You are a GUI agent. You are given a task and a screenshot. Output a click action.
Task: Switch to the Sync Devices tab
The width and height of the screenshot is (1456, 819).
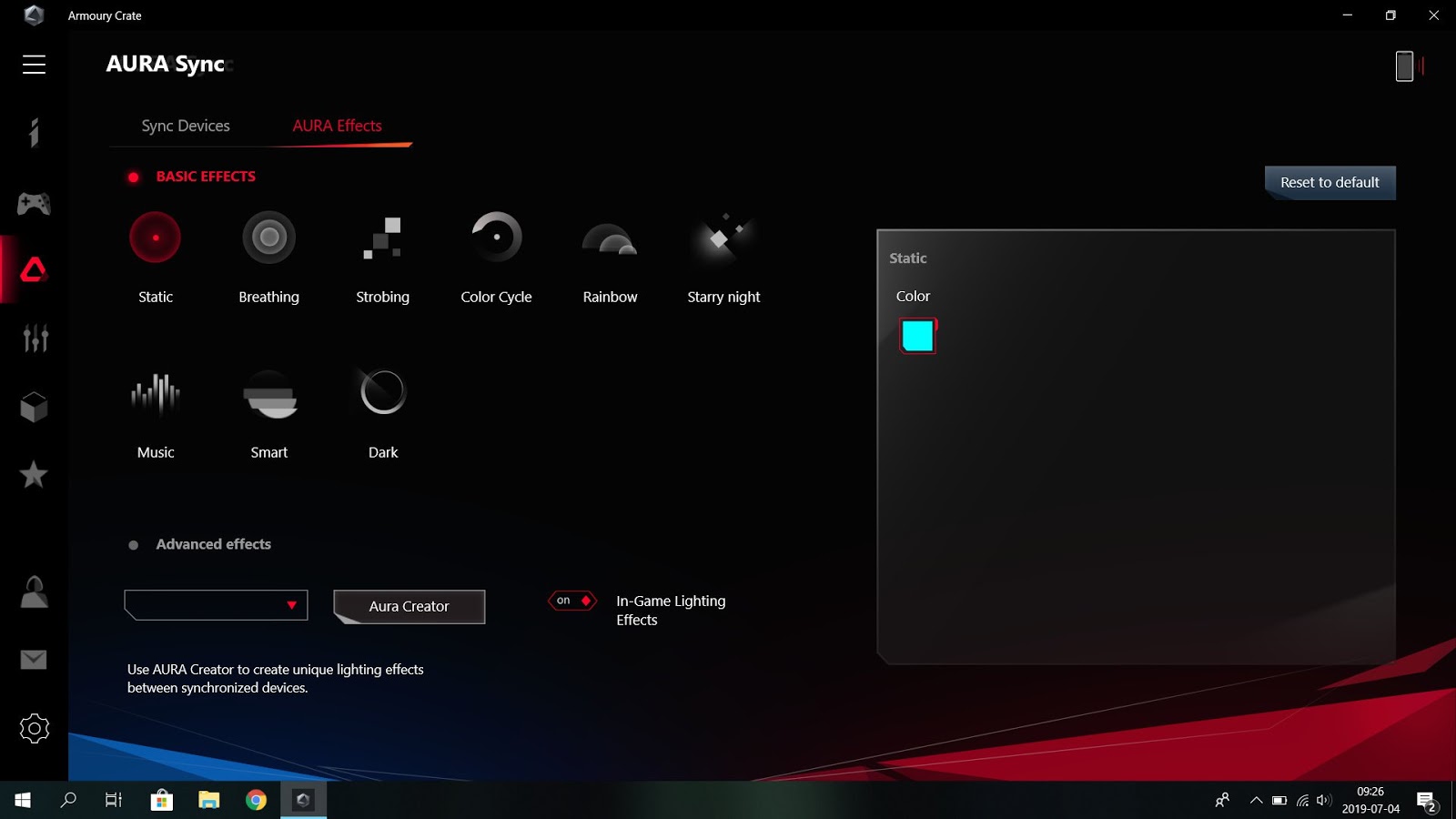click(x=186, y=126)
